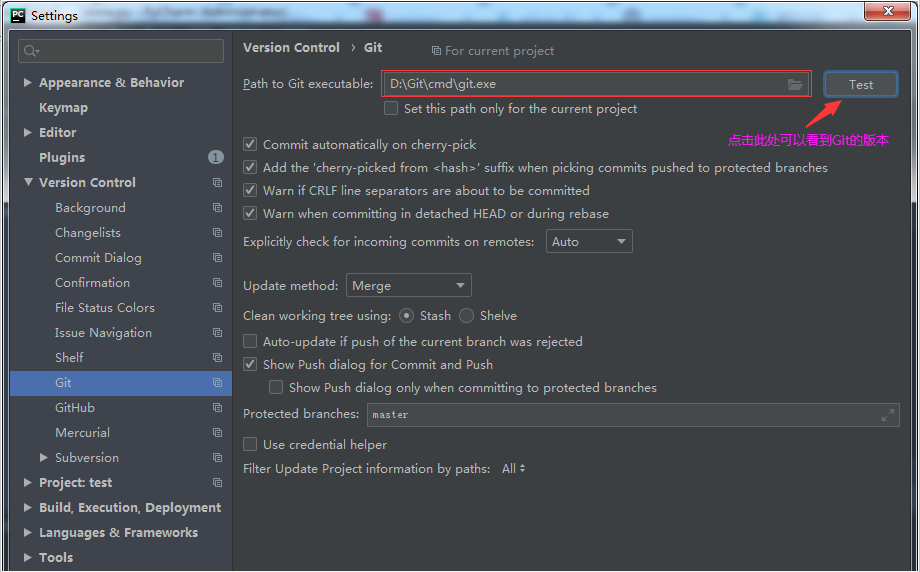Click the search magnifier icon in settings search

31,51
